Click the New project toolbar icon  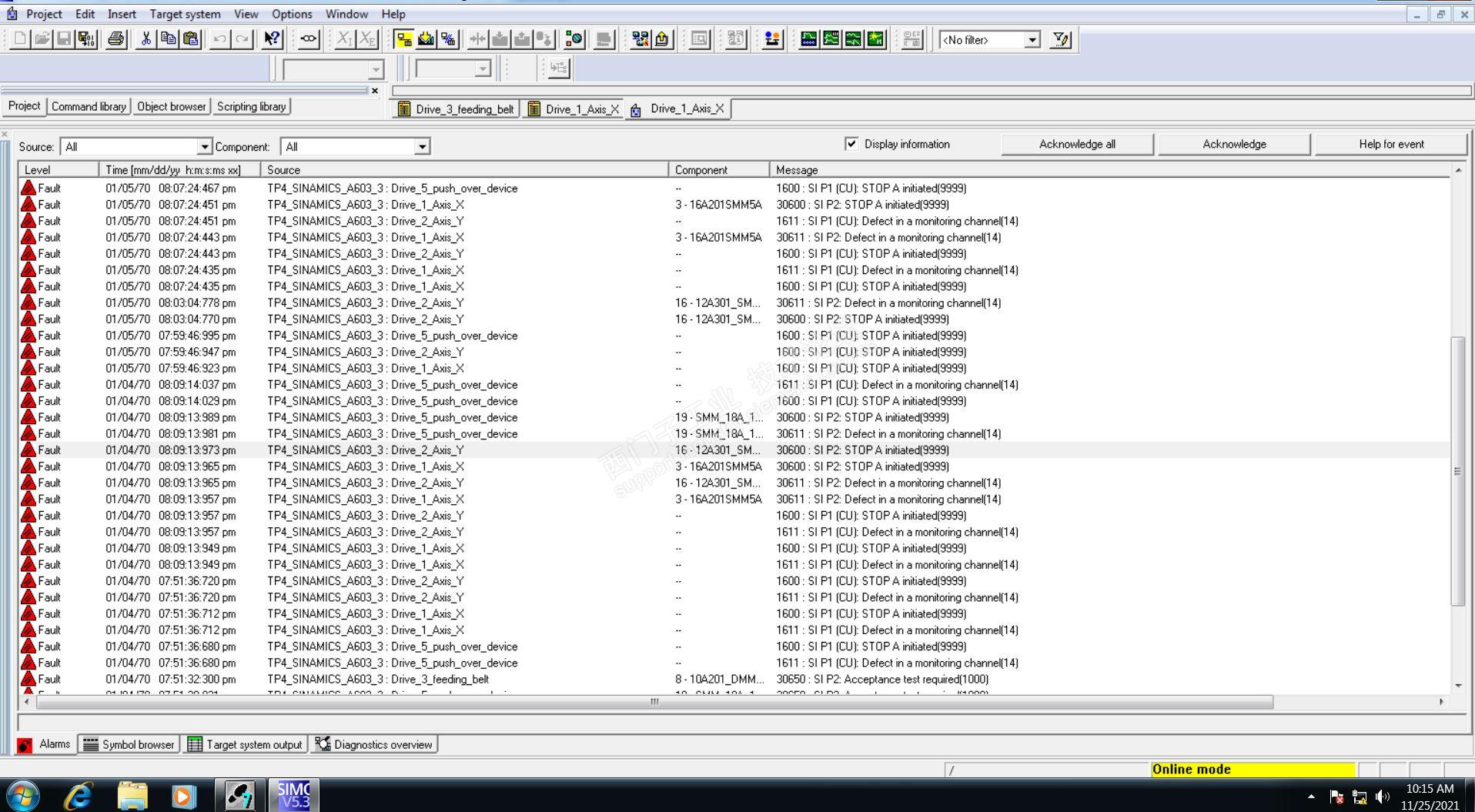pos(21,39)
